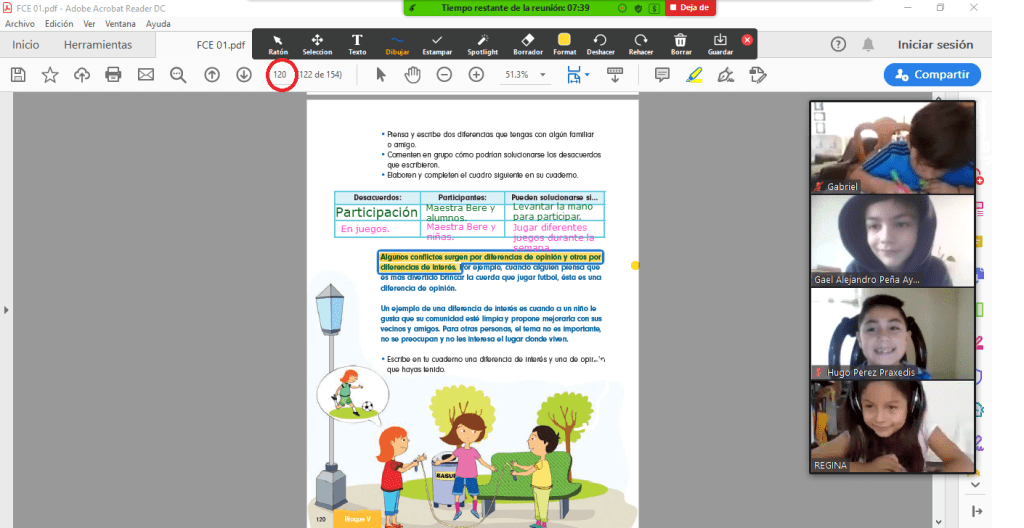Activate the hand pan tool
The image size is (1024, 528).
coord(412,75)
